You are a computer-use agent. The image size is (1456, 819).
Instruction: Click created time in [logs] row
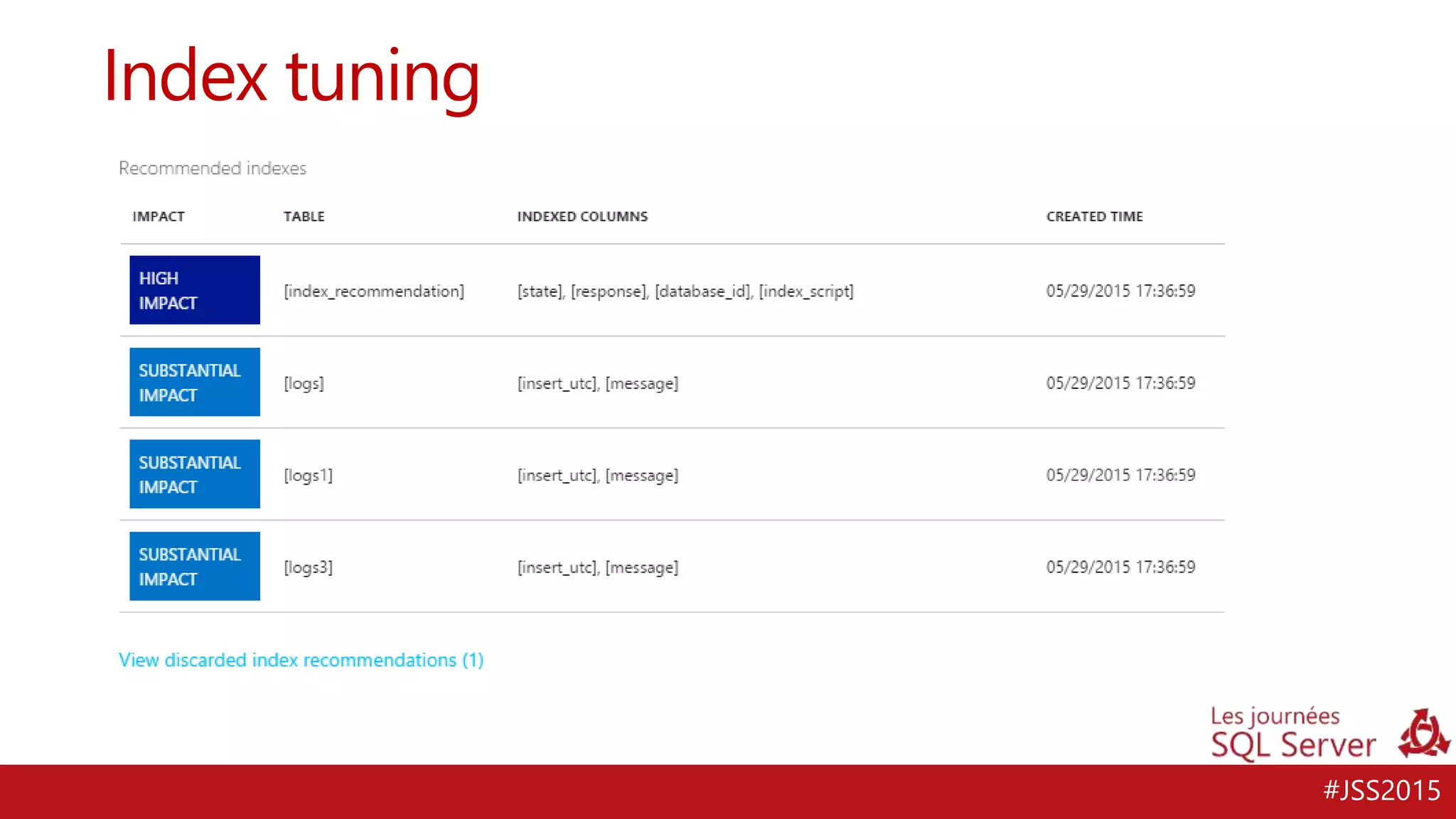click(x=1120, y=383)
